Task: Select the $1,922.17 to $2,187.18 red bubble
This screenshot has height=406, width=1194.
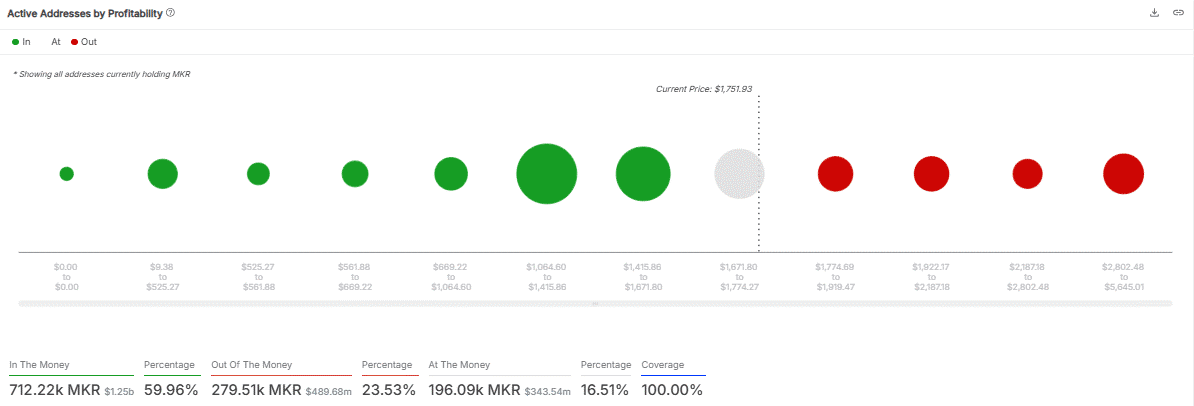Action: 931,174
